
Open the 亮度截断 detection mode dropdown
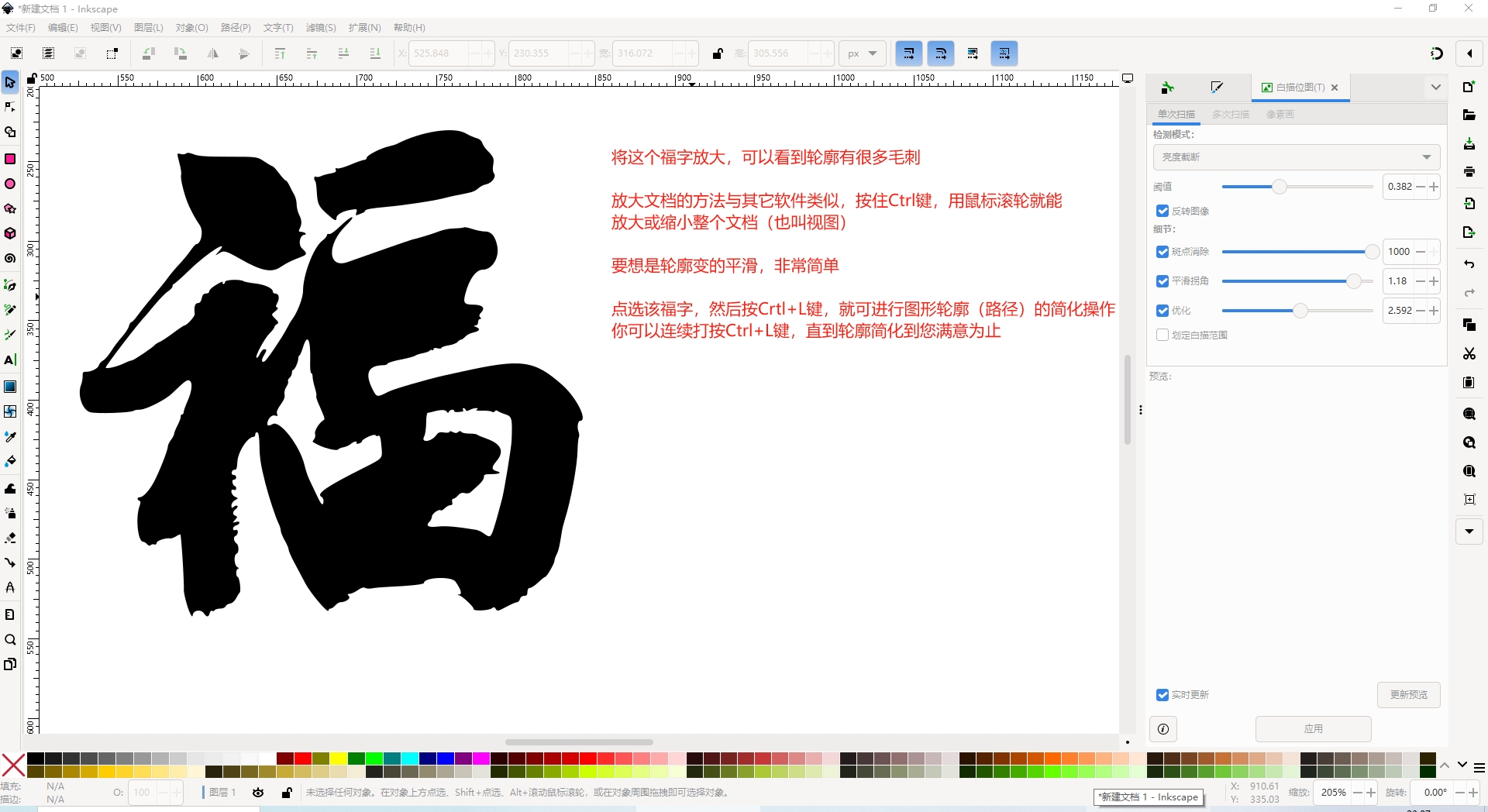1296,157
